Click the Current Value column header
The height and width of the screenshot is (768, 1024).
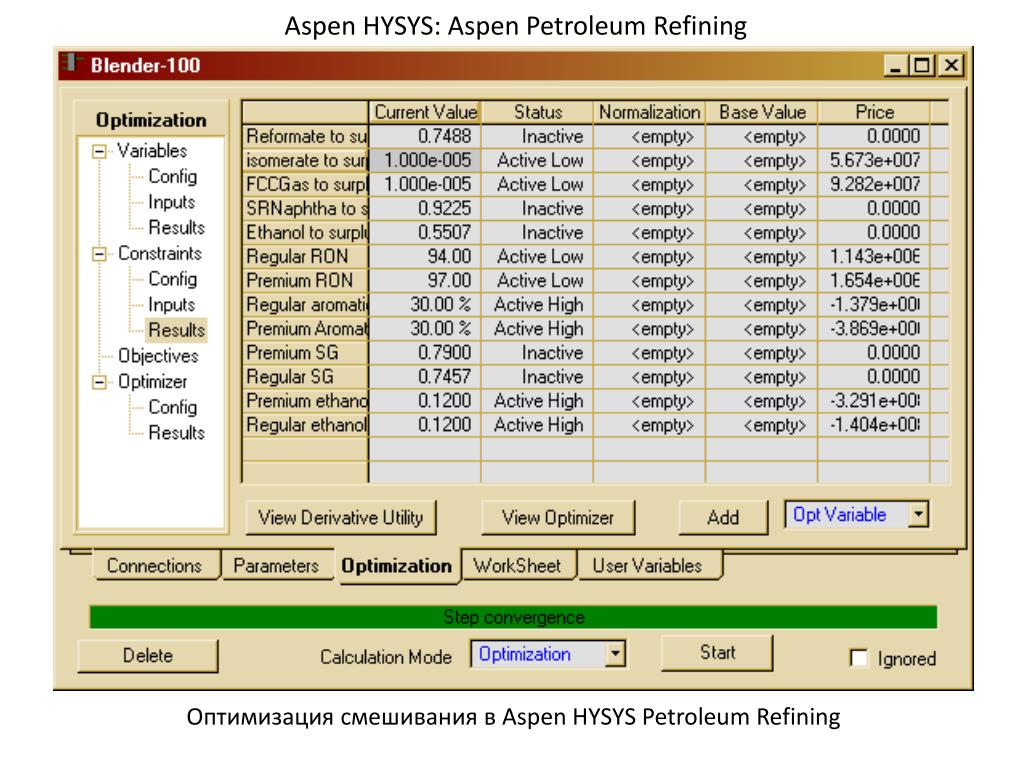tap(425, 112)
